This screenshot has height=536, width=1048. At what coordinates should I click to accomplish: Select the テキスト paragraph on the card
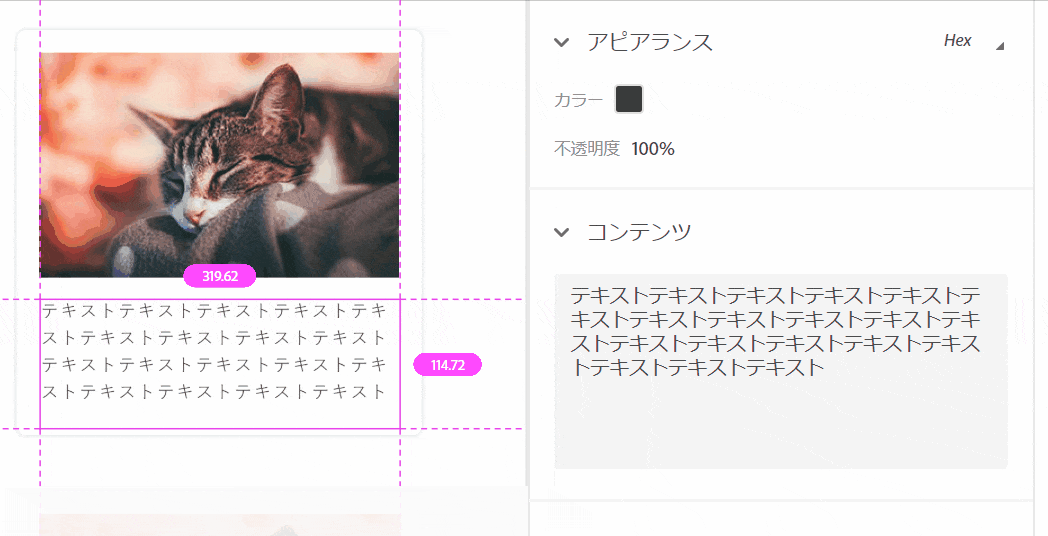pos(220,364)
